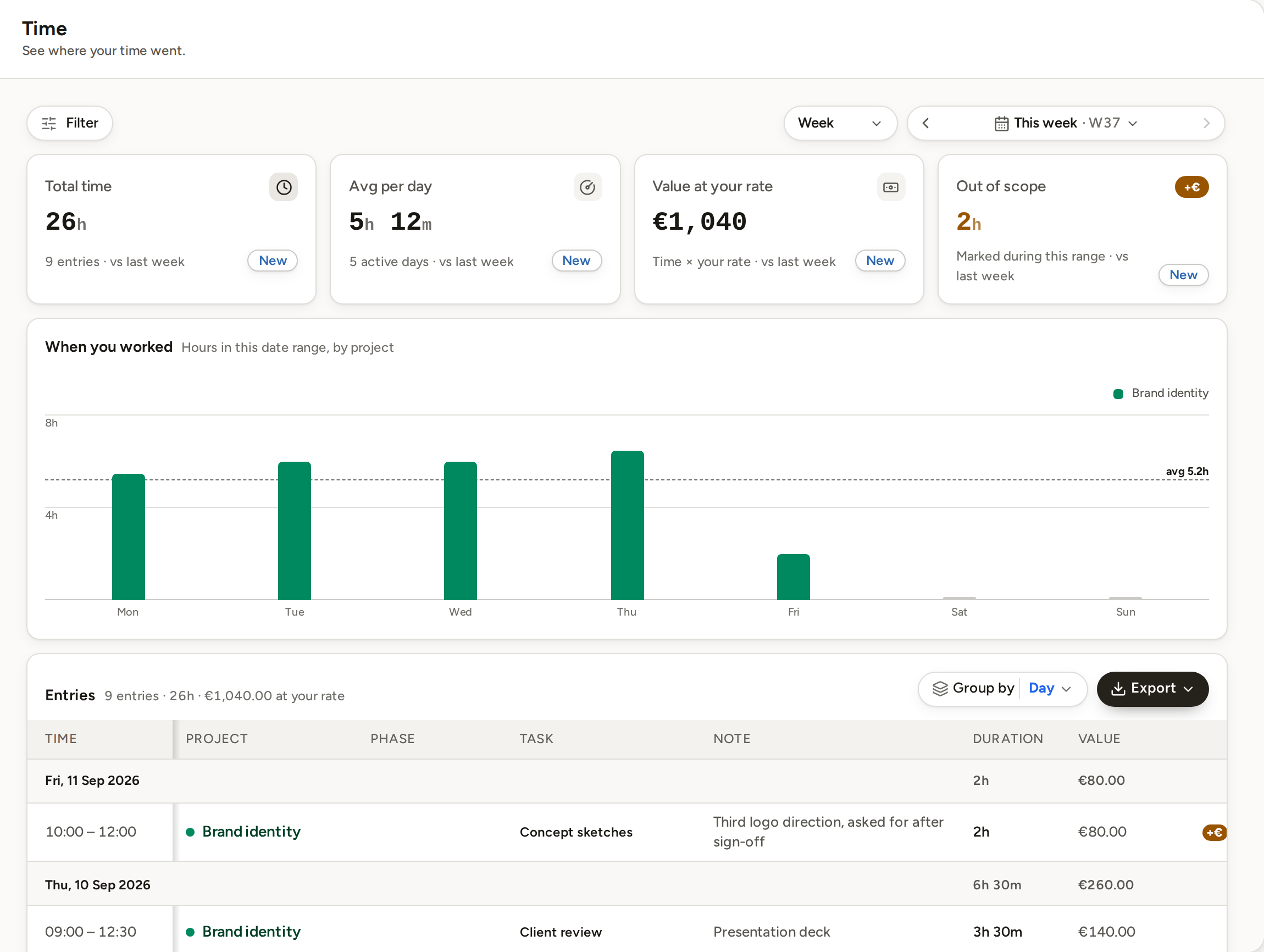Click the avg 5.2h label on chart
This screenshot has width=1264, height=952.
[x=1187, y=472]
